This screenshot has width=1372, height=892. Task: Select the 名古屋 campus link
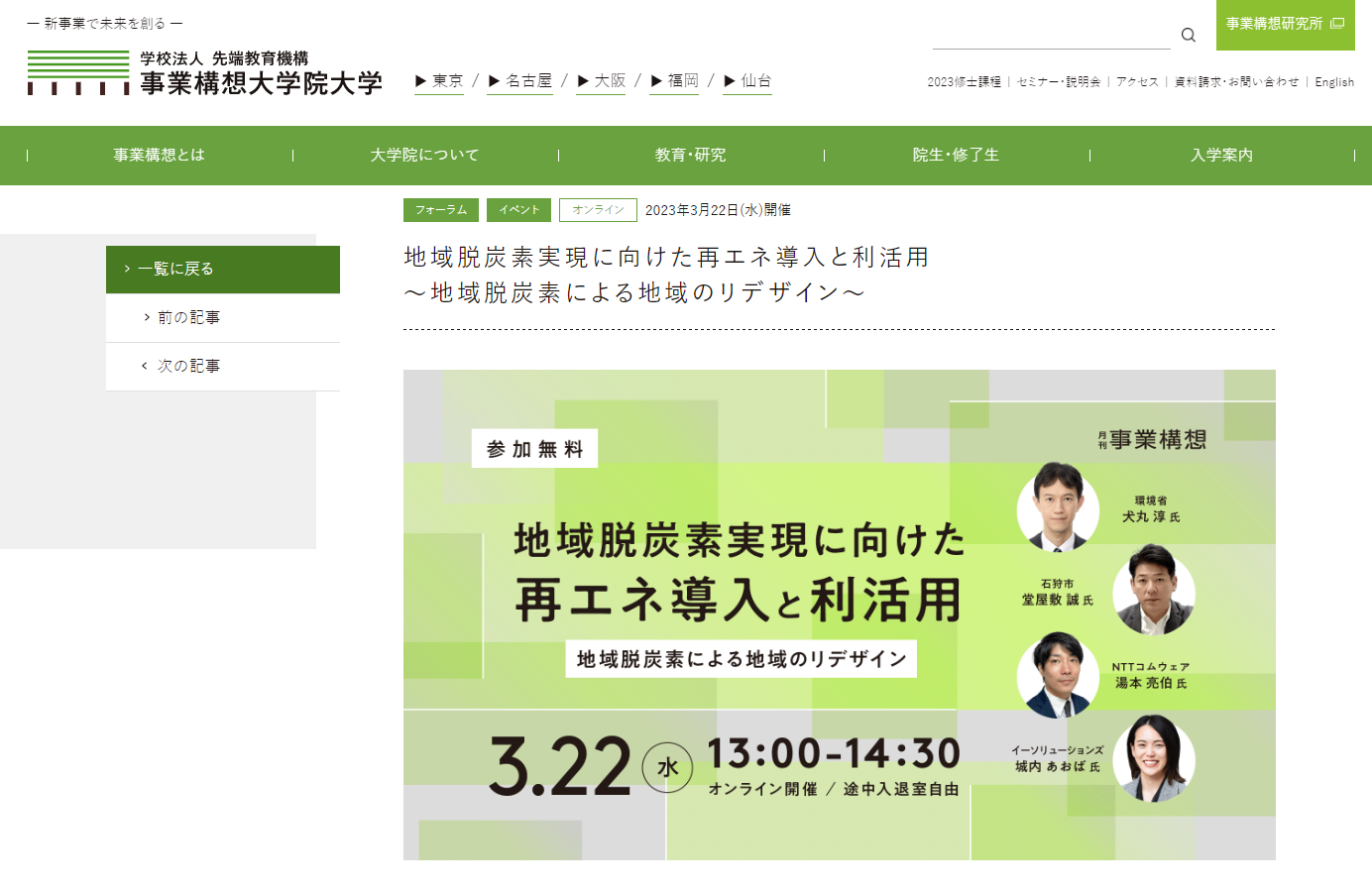coord(520,81)
